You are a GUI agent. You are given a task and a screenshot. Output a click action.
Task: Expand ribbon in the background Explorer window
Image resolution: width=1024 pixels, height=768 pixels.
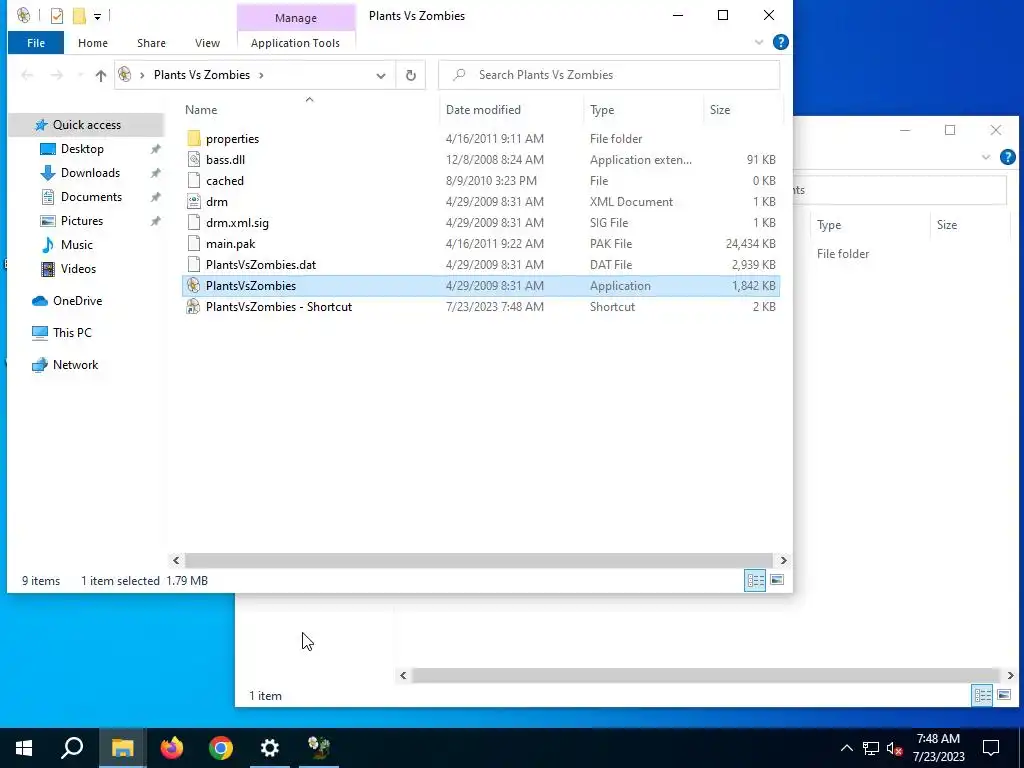[986, 157]
